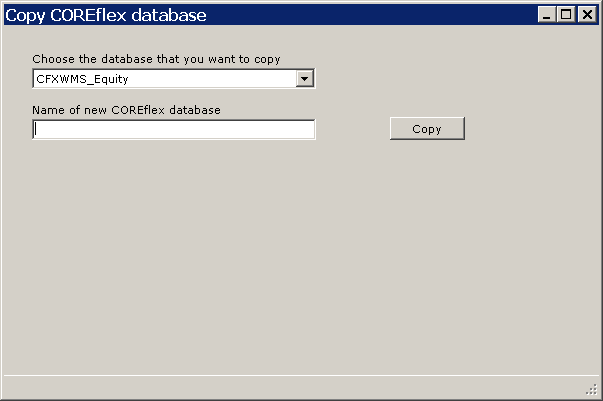This screenshot has height=401, width=603.
Task: Open the CFXWMS_Equity database dropdown arrow
Action: tap(305, 79)
